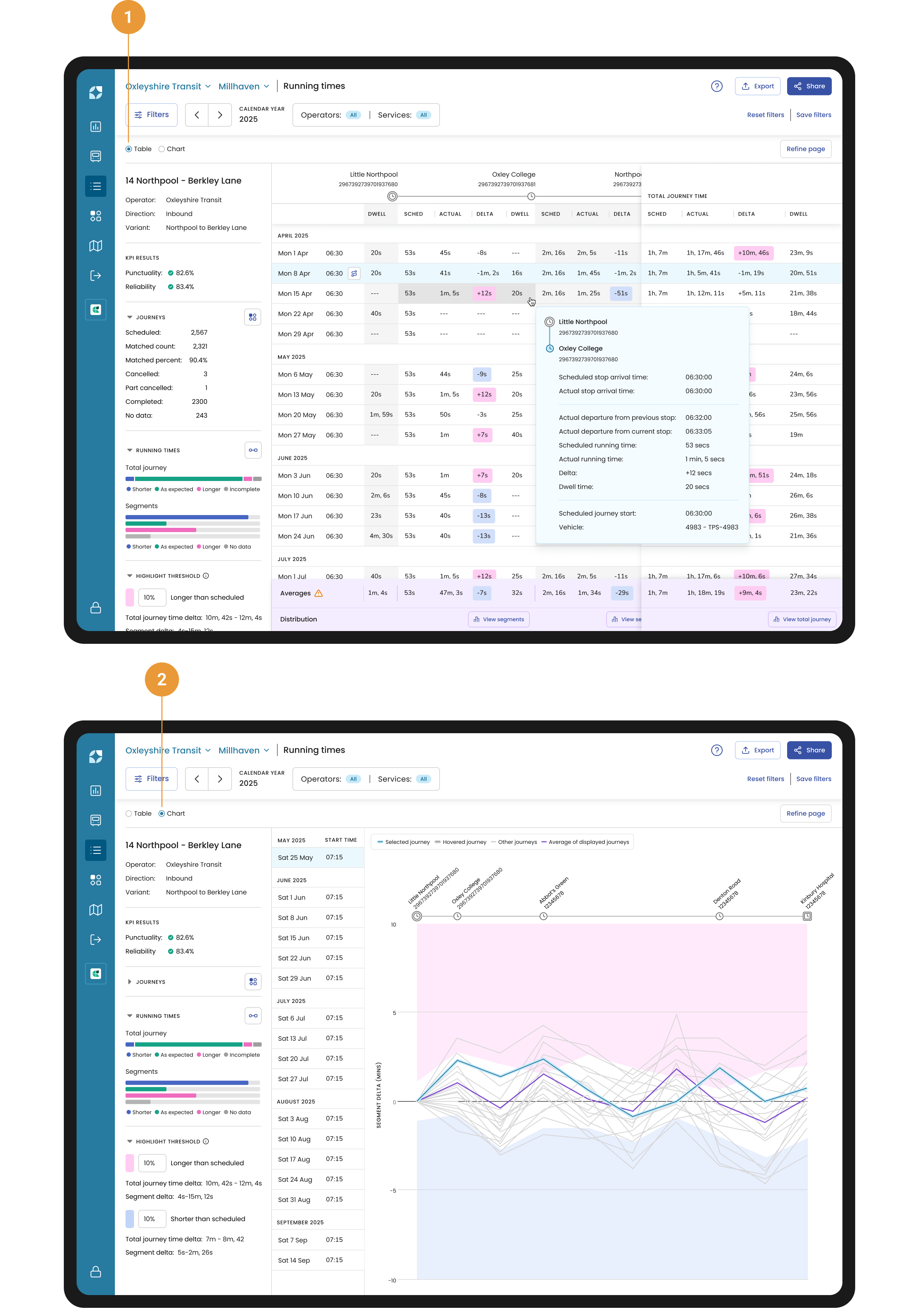Viewport: 919px width, 1316px height.
Task: Click the View total journey button
Action: [x=802, y=619]
